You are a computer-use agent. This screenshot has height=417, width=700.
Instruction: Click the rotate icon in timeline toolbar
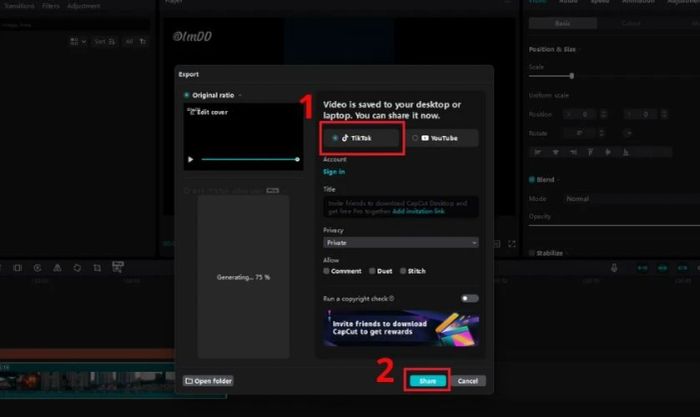(x=77, y=268)
